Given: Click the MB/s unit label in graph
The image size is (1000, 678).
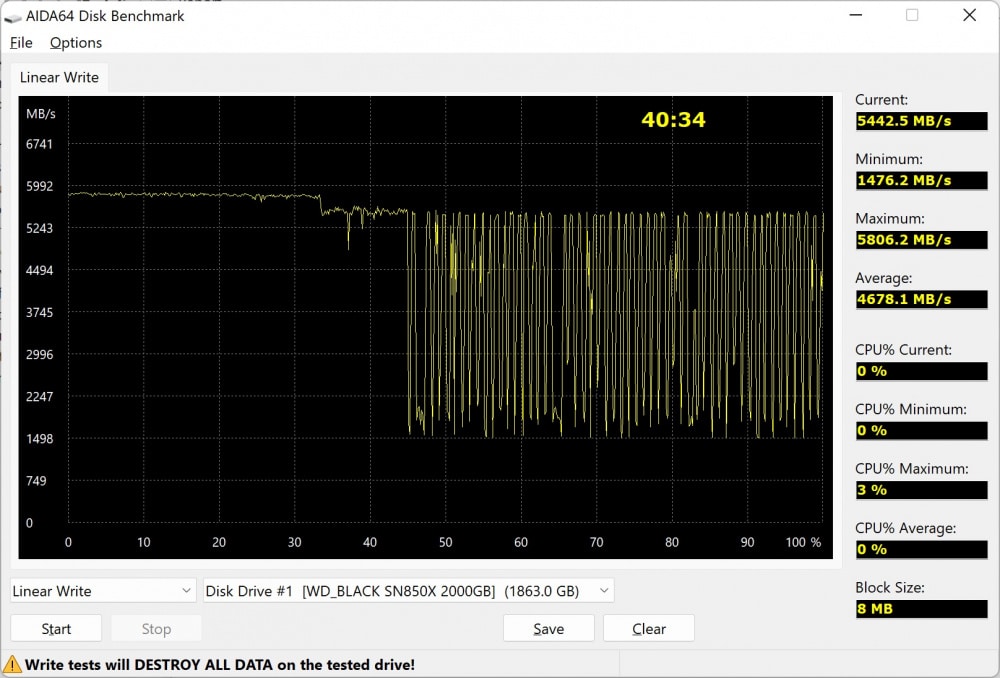Looking at the screenshot, I should 41,114.
